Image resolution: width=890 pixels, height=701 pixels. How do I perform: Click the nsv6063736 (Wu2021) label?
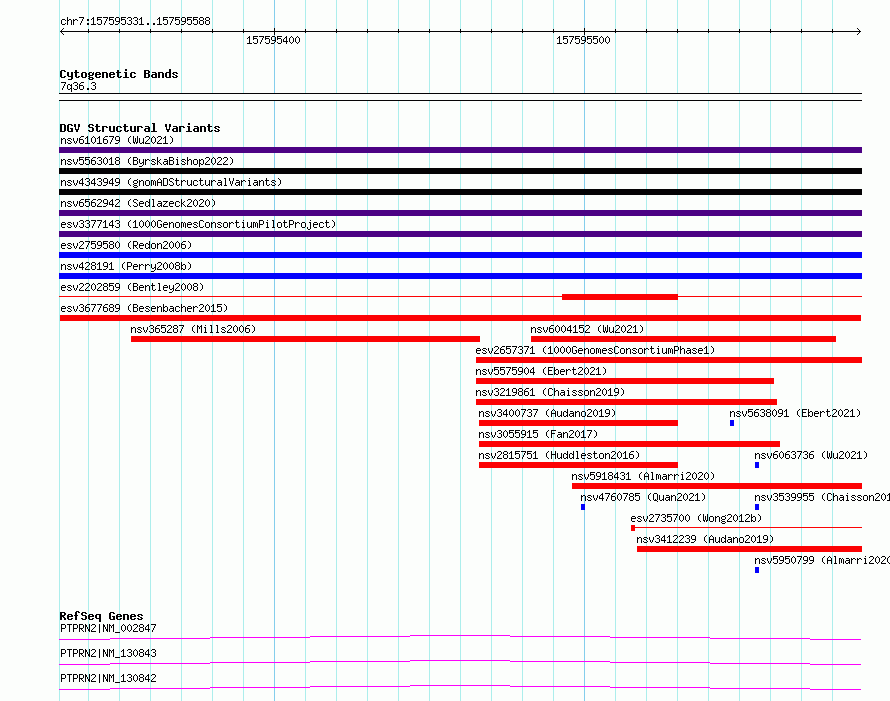tap(811, 455)
